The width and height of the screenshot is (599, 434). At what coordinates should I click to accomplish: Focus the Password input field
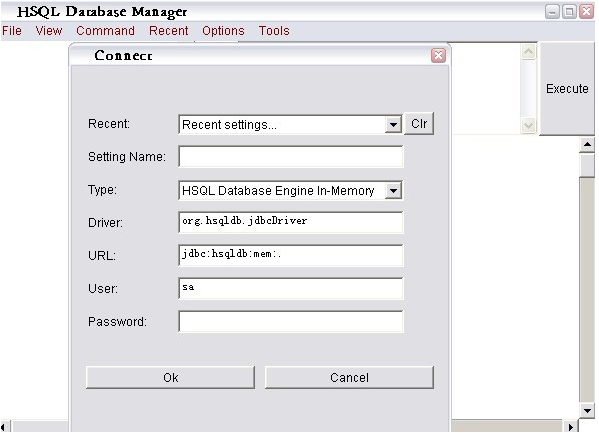coord(290,321)
